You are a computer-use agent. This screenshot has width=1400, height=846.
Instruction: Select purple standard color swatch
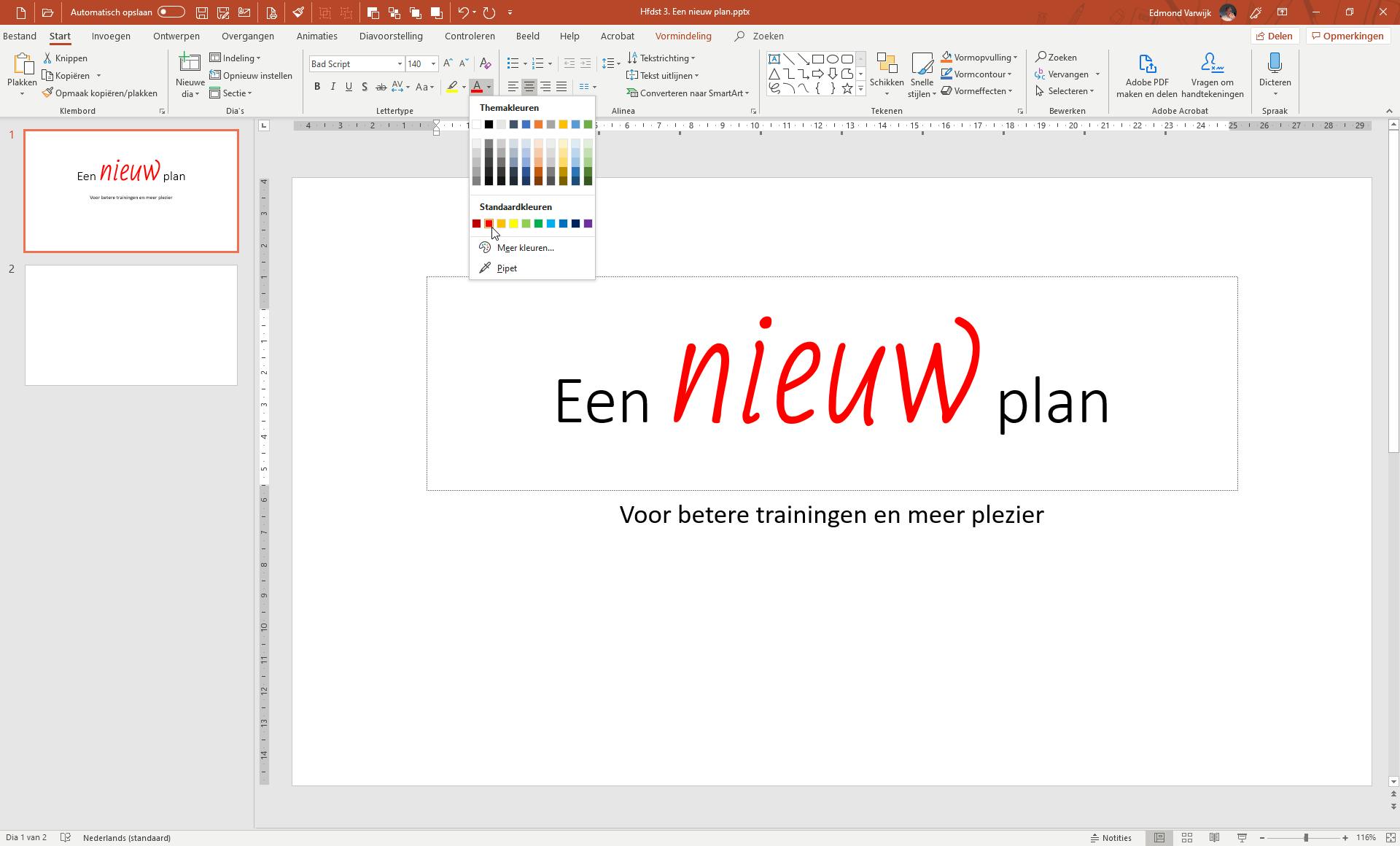tap(588, 224)
